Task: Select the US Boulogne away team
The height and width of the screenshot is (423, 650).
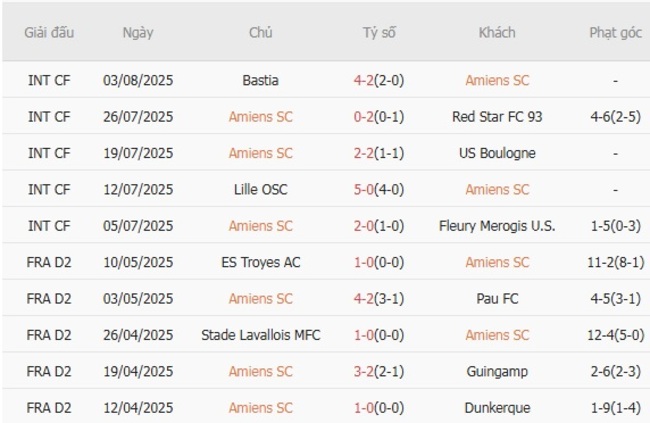Action: [x=497, y=153]
